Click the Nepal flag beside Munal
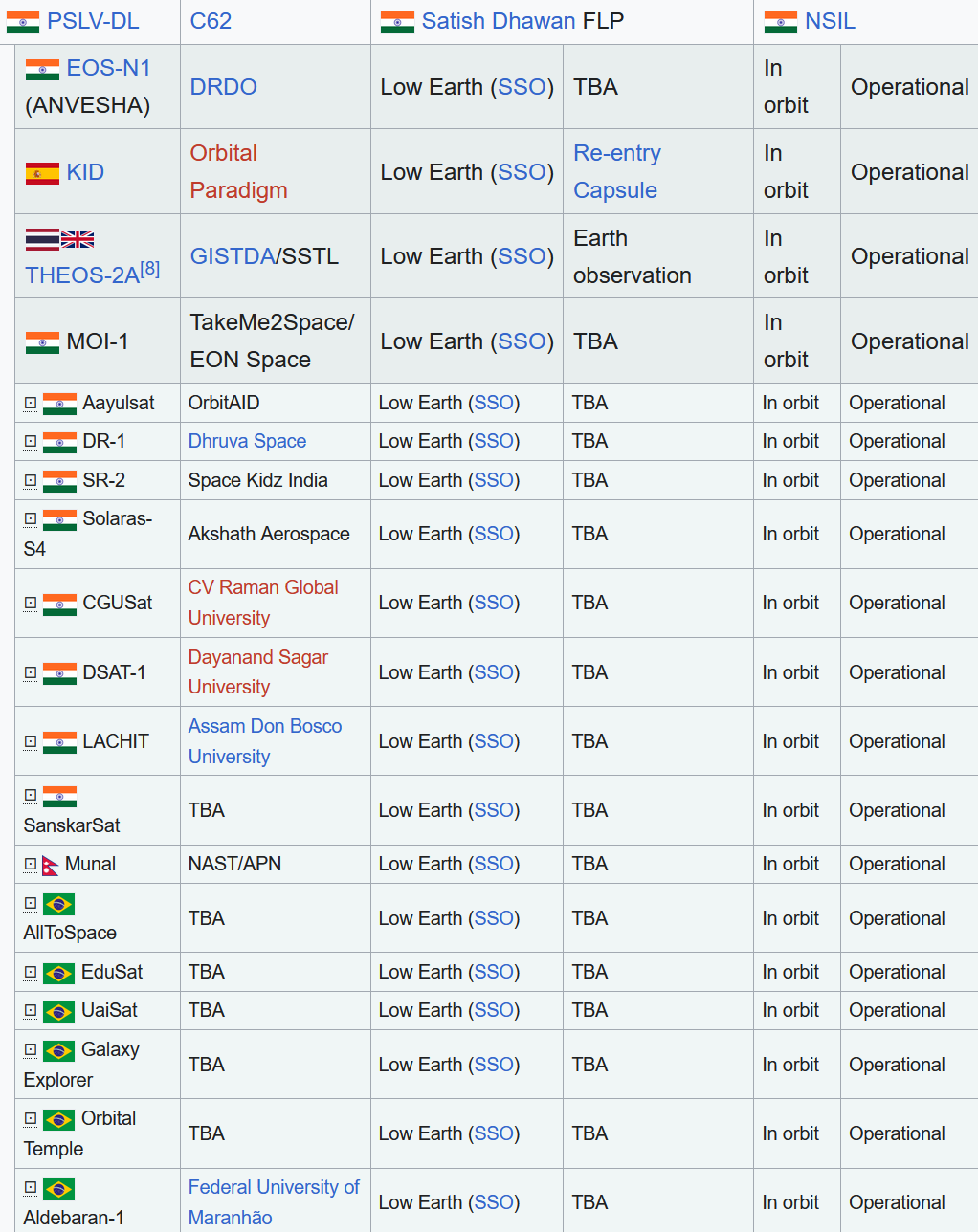Image resolution: width=978 pixels, height=1232 pixels. [51, 865]
